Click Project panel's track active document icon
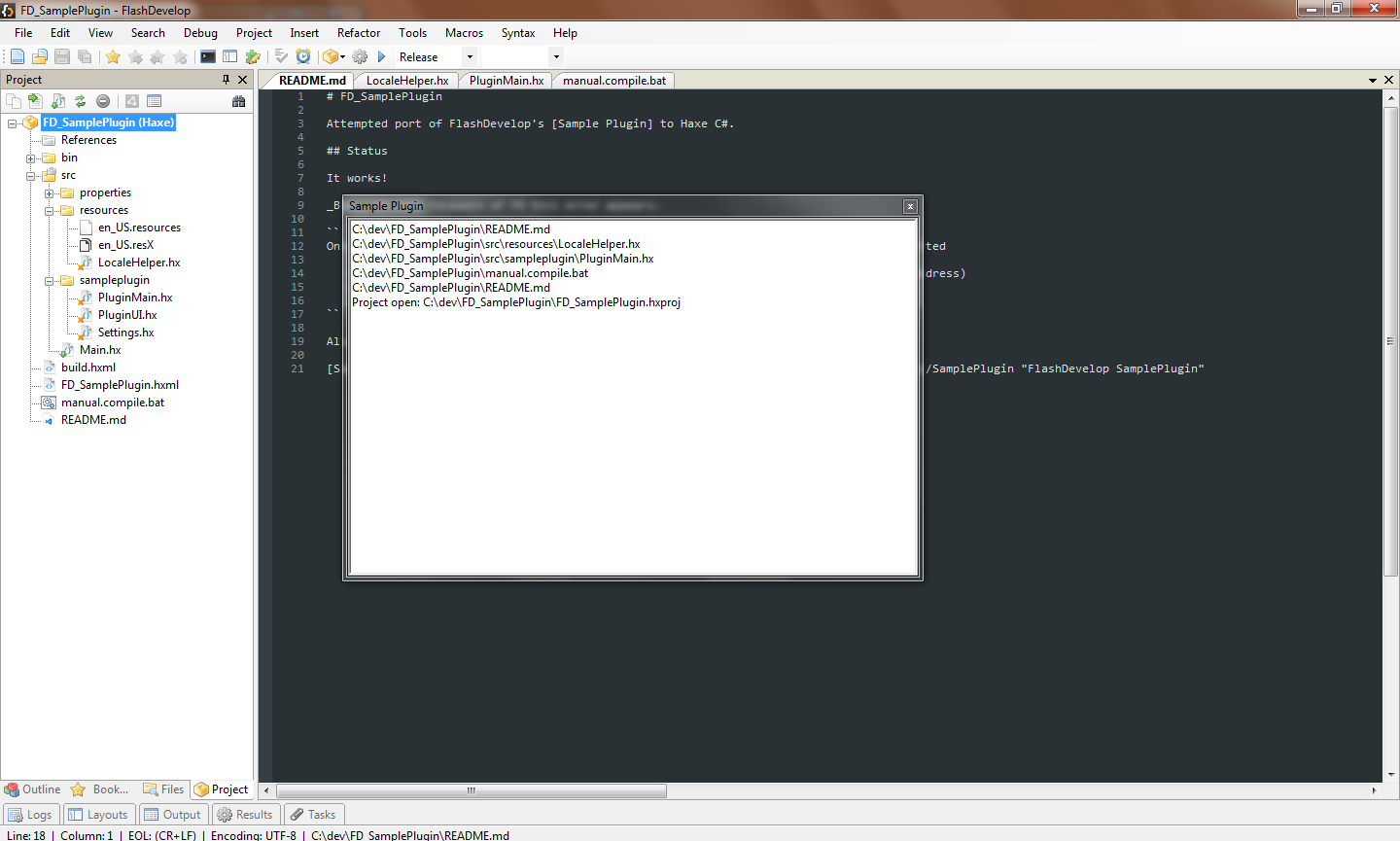This screenshot has height=841, width=1400. coord(58,100)
